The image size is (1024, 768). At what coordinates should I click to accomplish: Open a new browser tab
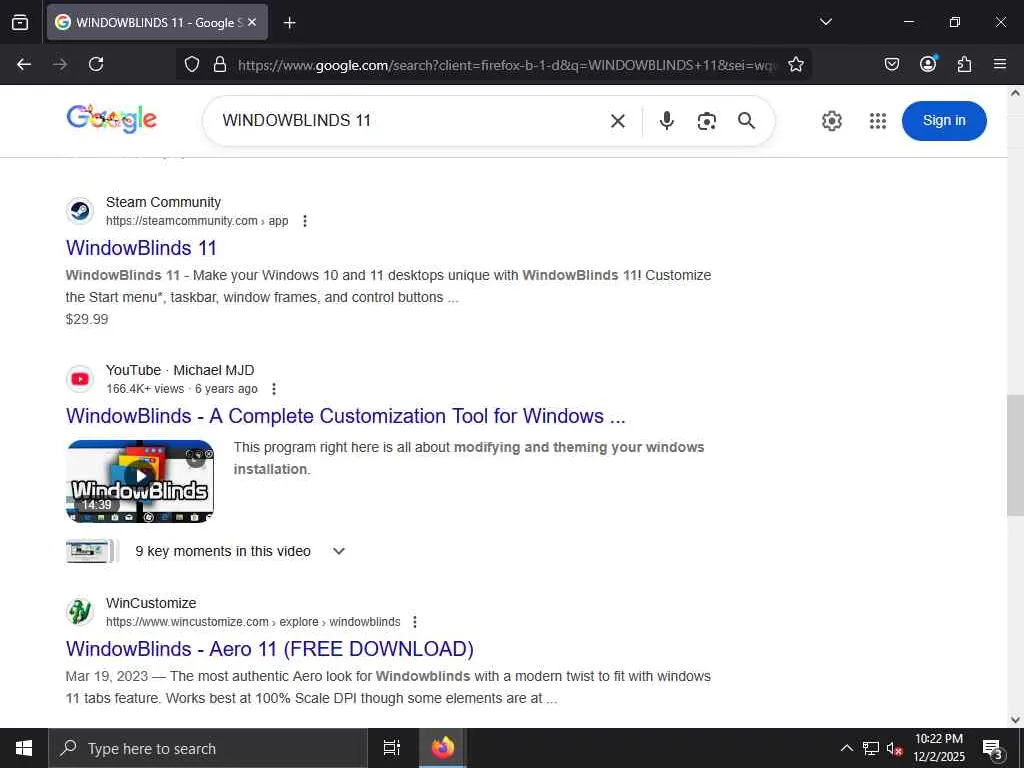click(289, 23)
